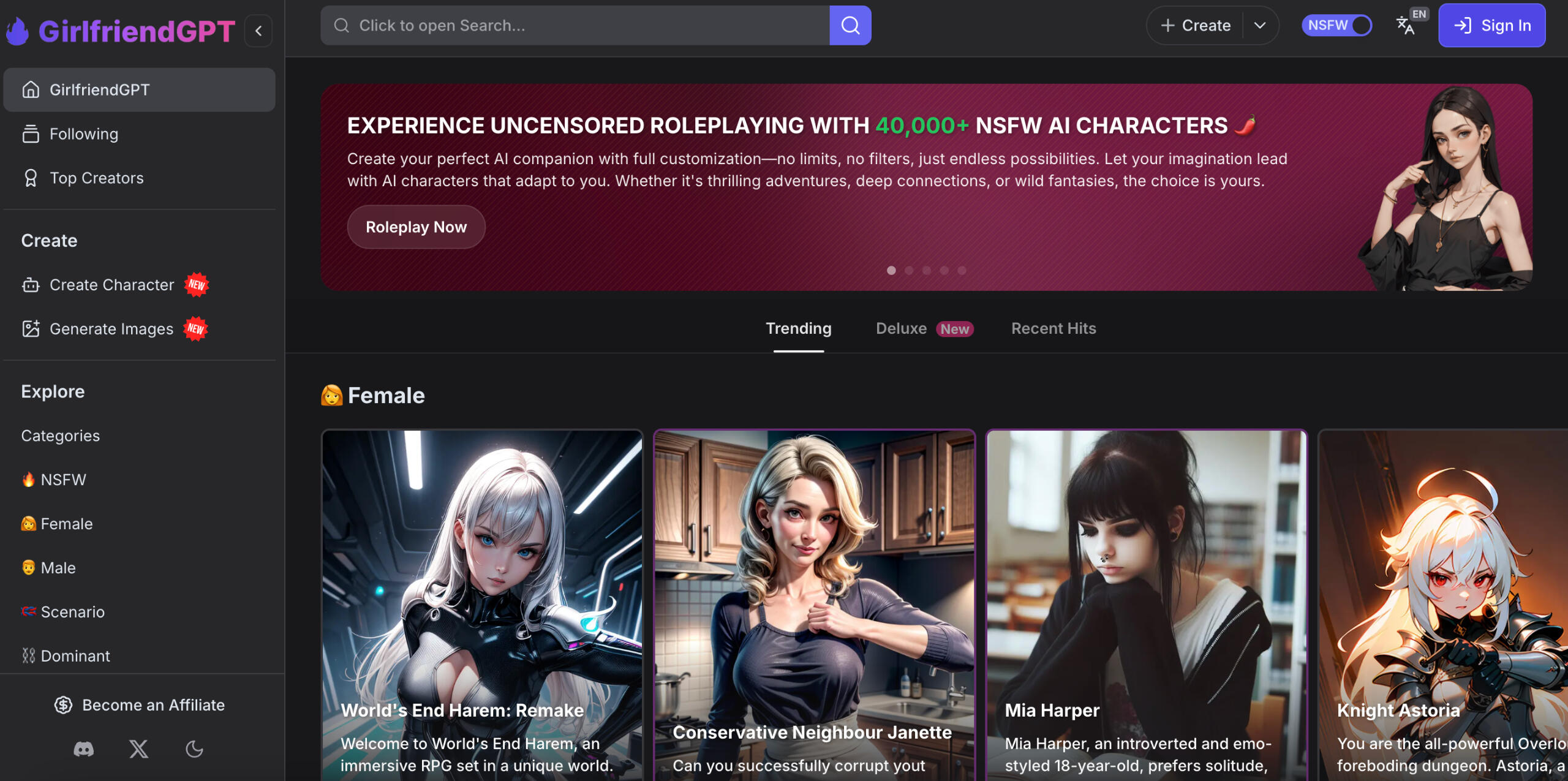Collapse the sidebar with chevron button
1568x781 pixels.
coord(258,31)
